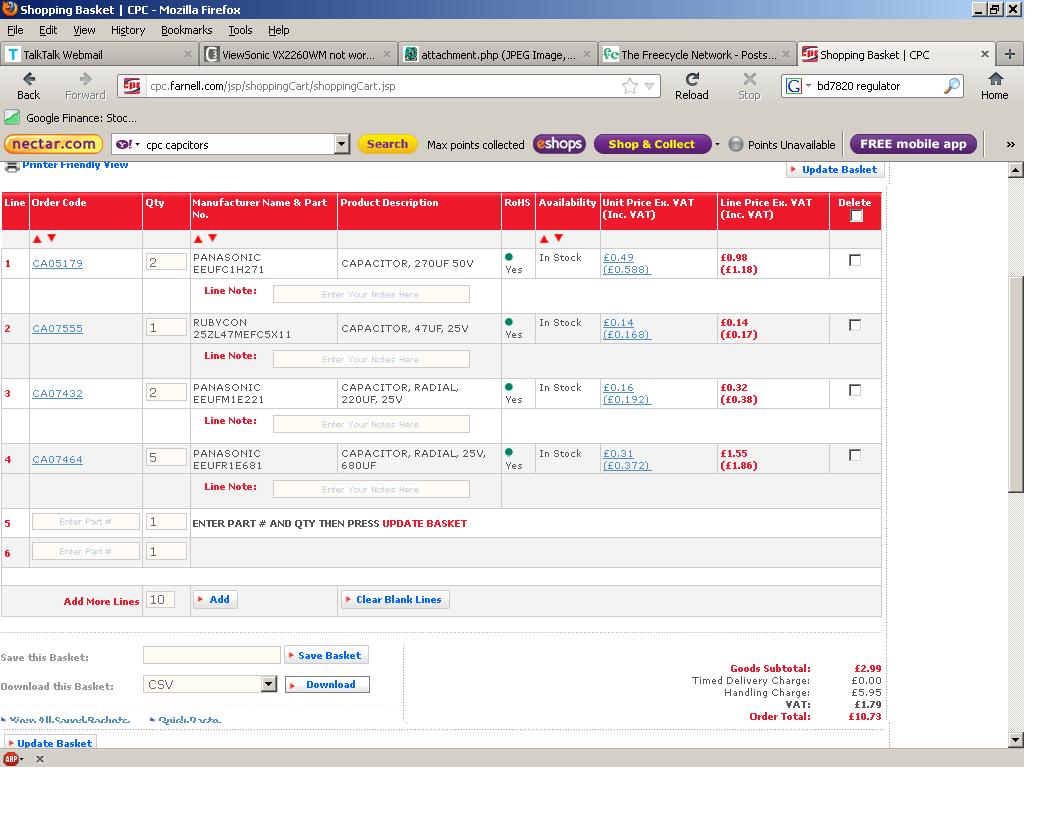Tick delete checkbox for CA05179
Viewport: 1051px width, 817px height.
coord(855,260)
